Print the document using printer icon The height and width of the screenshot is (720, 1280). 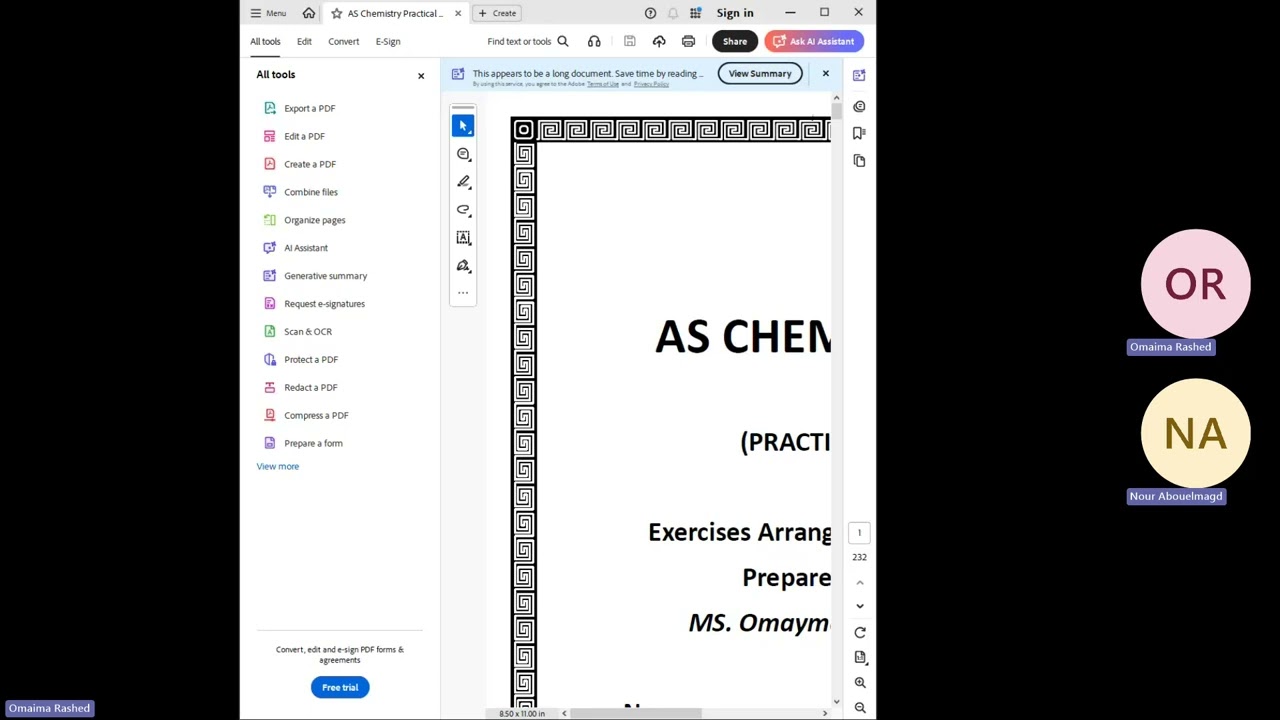688,41
